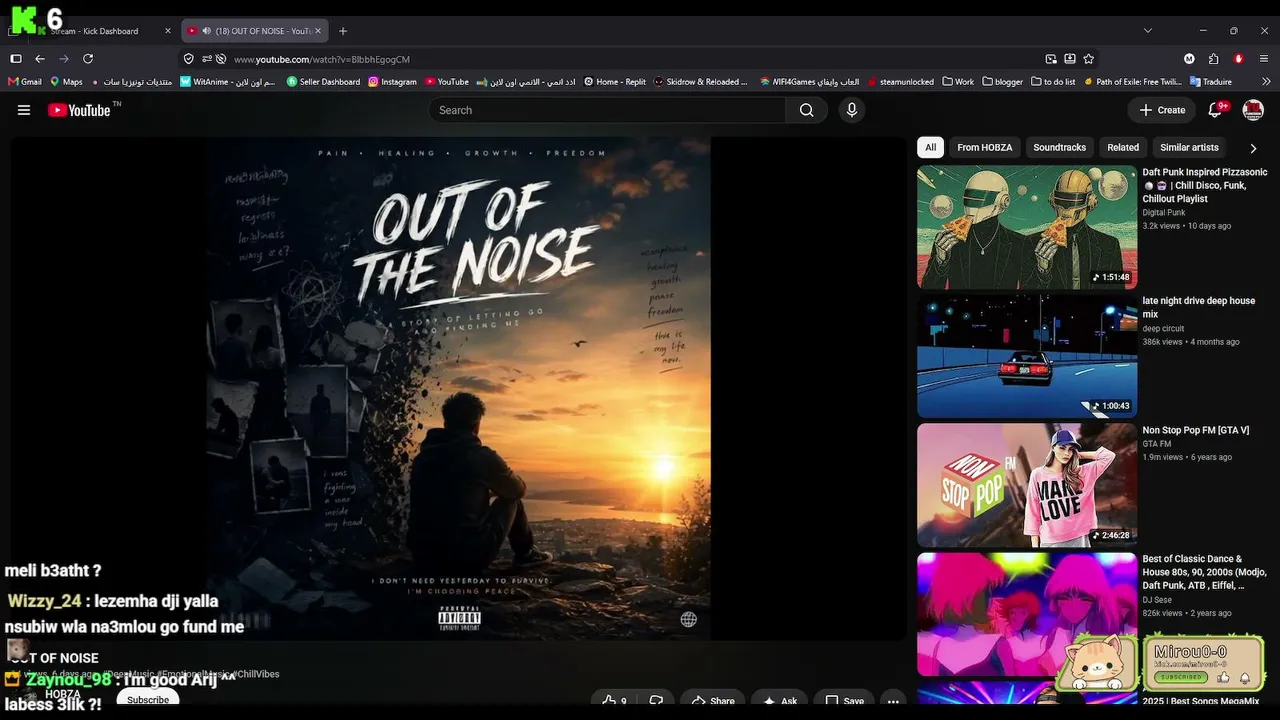Close the OUT OF NOISE YouTube tab

point(318,31)
